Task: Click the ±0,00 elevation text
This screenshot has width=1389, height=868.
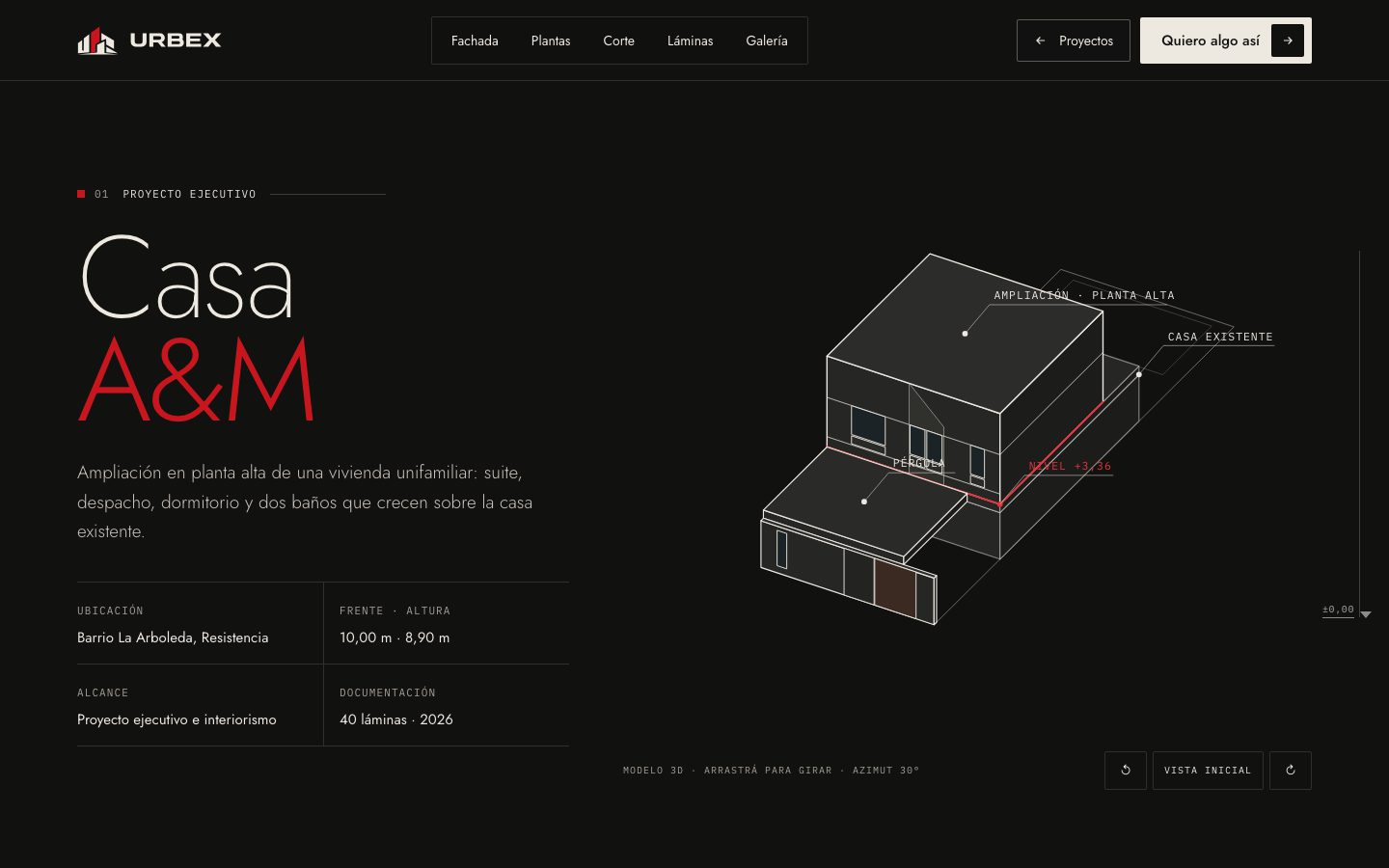Action: [1338, 610]
